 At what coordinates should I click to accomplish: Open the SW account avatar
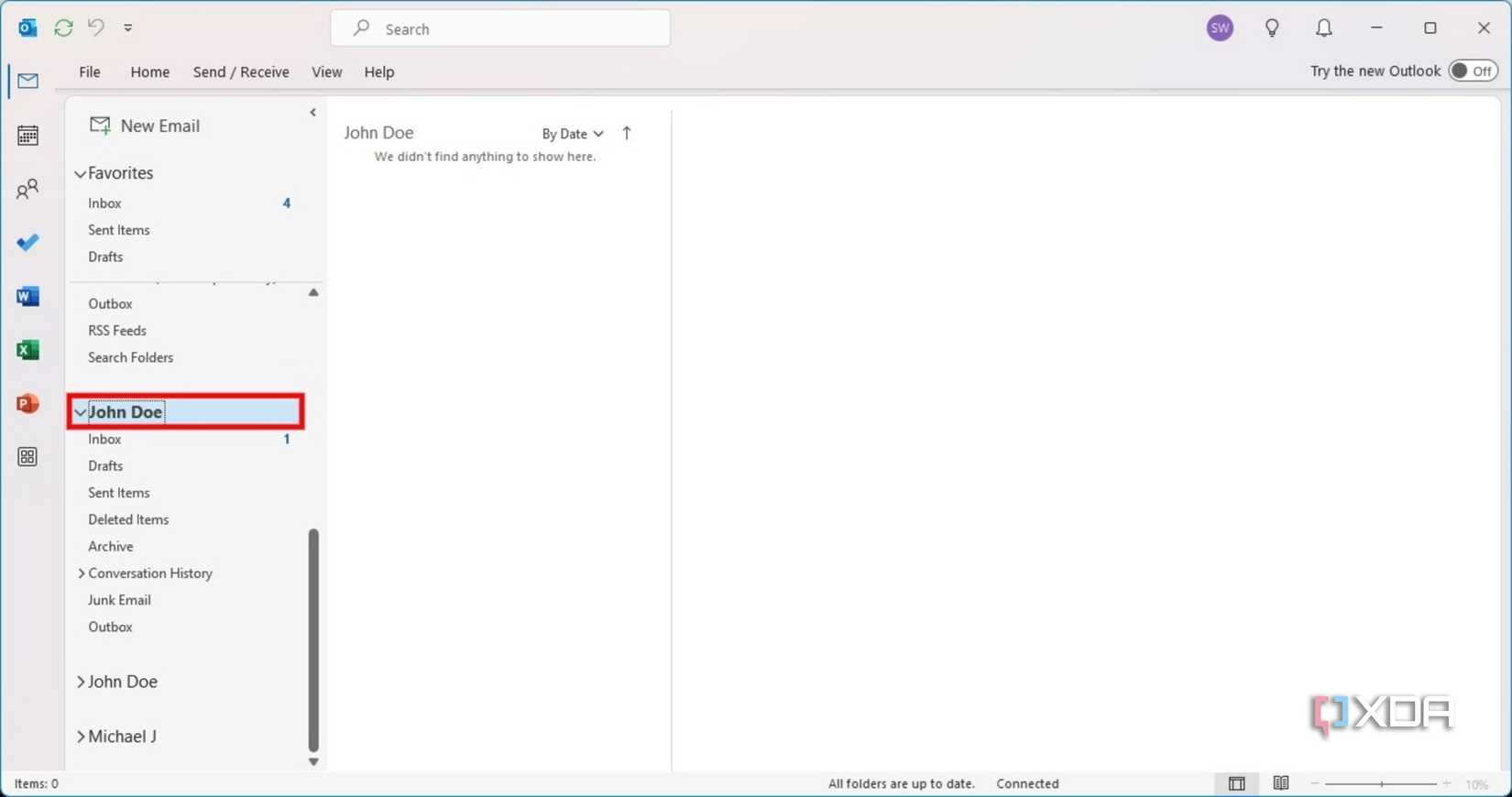coord(1220,27)
